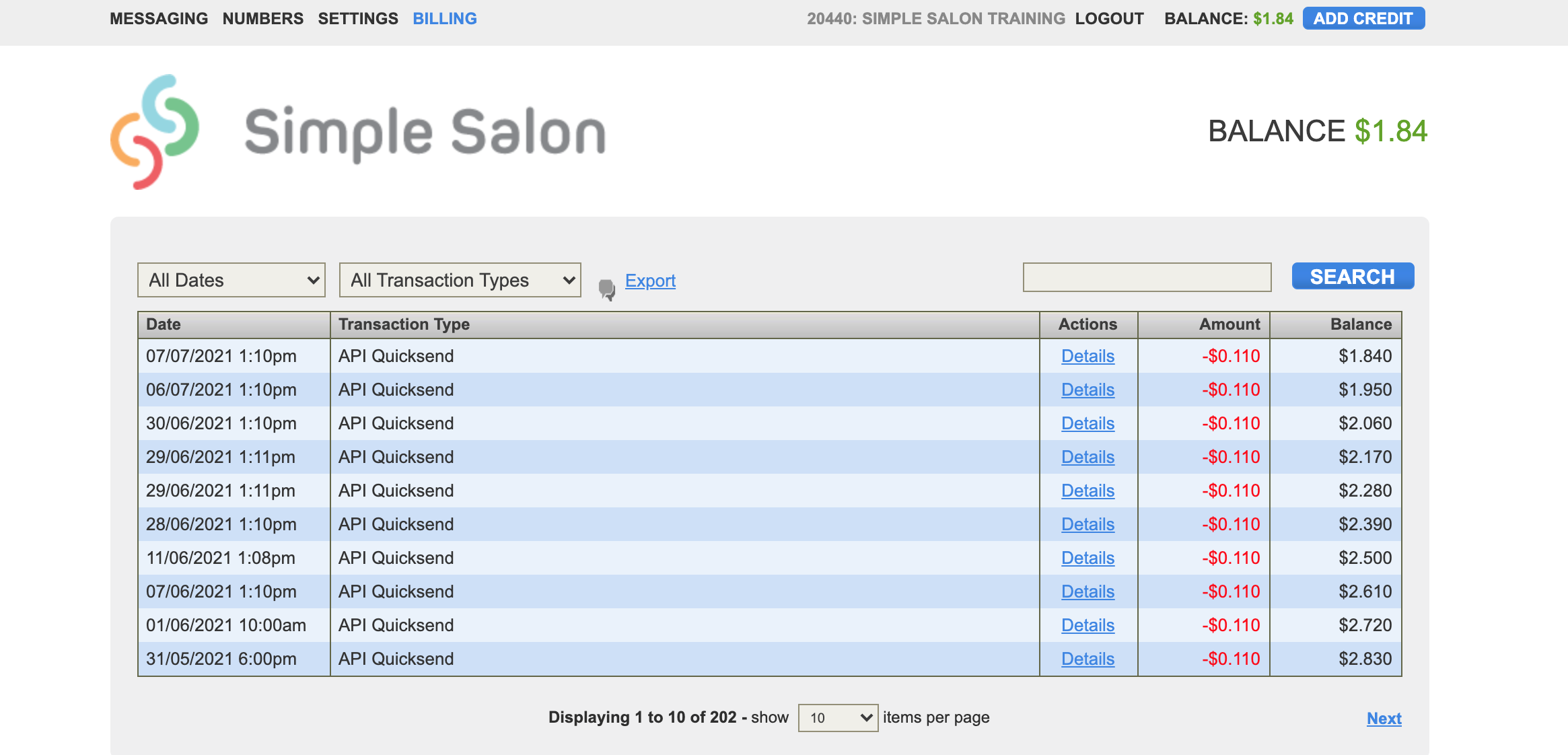Click the Simple Salon logo icon
Screen dimensions: 1568x755
(155, 132)
